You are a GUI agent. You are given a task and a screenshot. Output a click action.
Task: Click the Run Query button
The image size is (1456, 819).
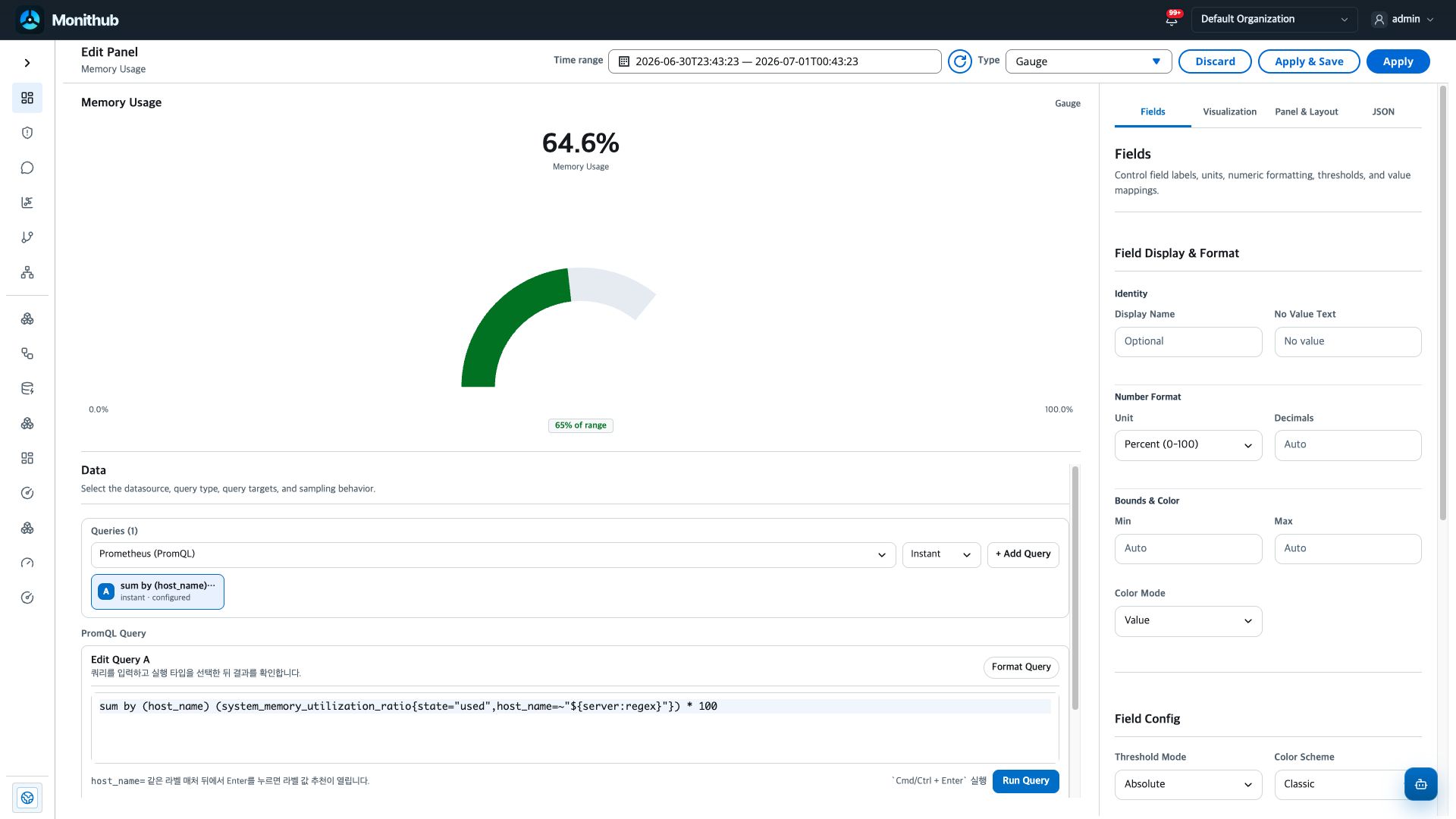[x=1025, y=781]
